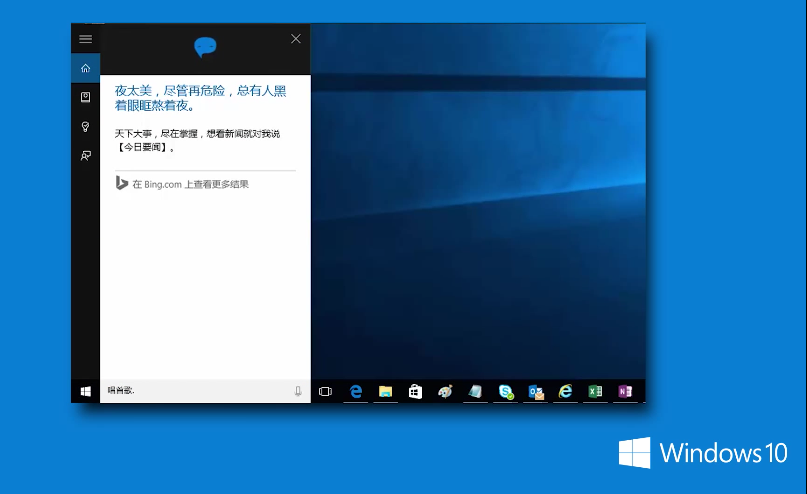Screen dimensions: 807x494
Task: Open File Explorer from the taskbar
Action: 385,391
